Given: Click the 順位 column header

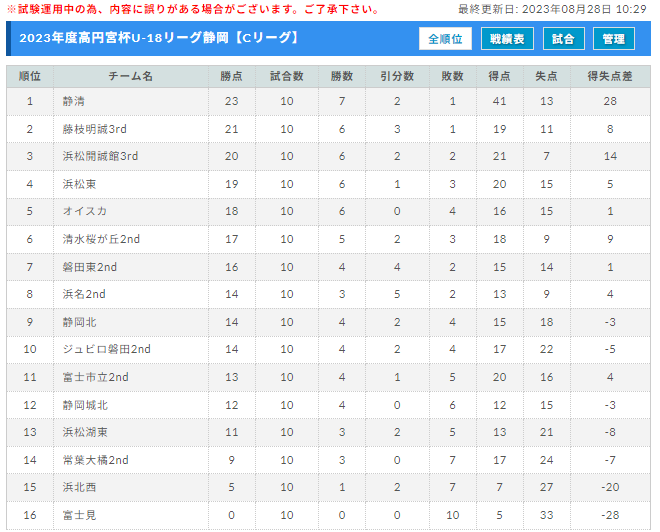Looking at the screenshot, I should pos(30,76).
